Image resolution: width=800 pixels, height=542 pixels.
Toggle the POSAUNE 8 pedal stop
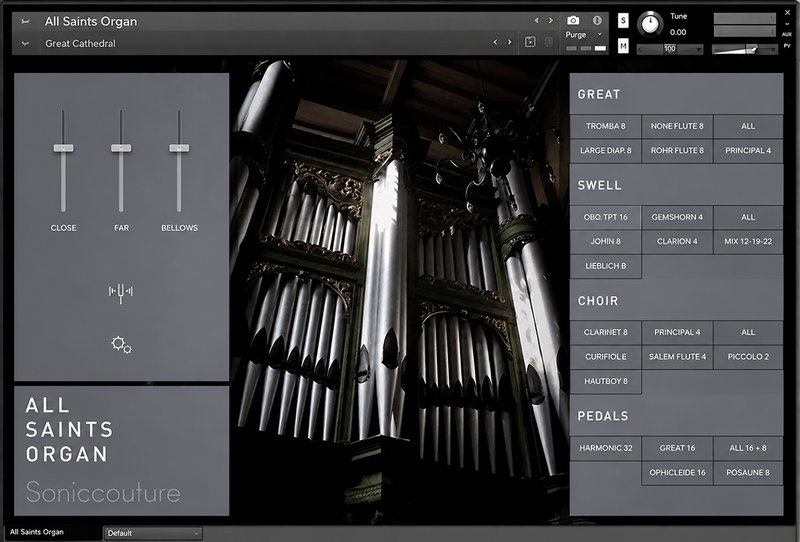click(x=748, y=473)
